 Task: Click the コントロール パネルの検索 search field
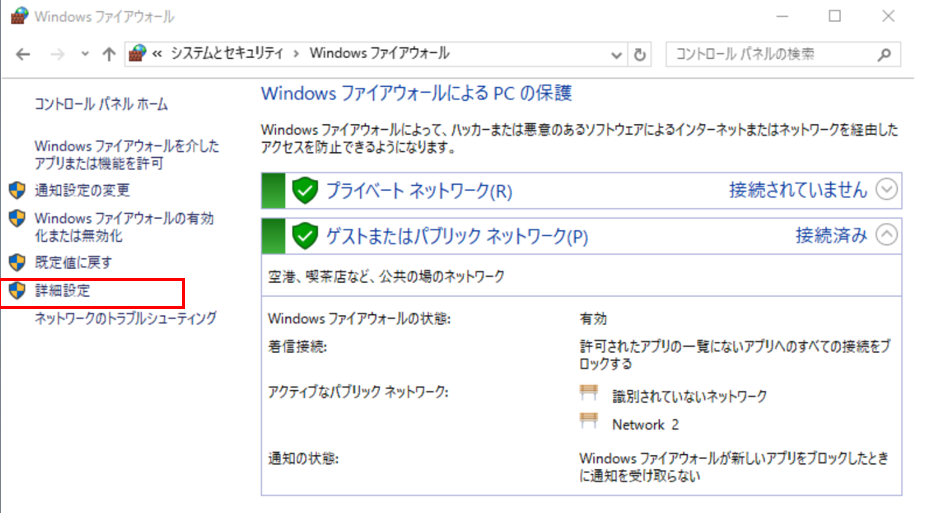point(770,54)
